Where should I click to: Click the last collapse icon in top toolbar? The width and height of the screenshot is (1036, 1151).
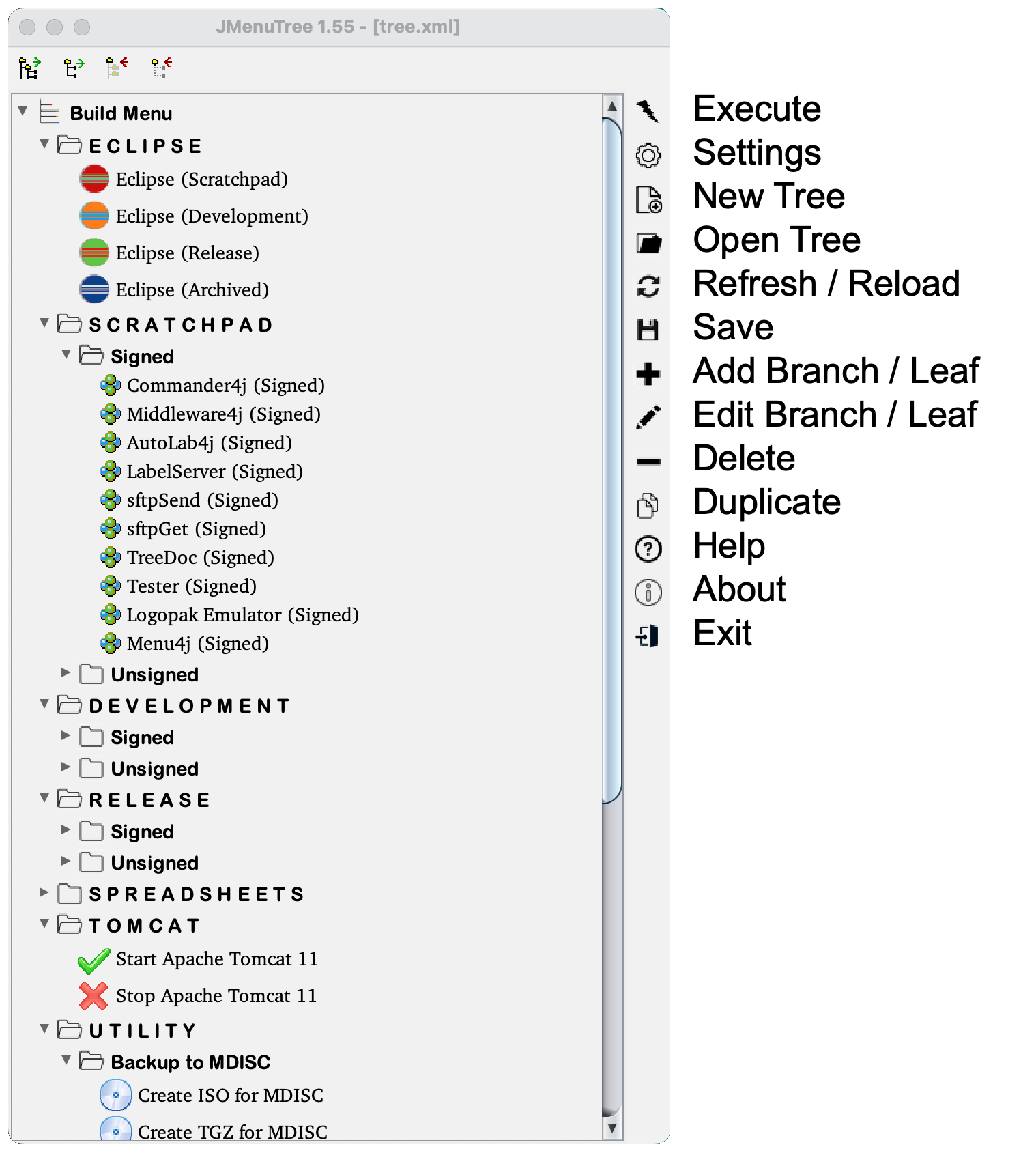coord(161,68)
